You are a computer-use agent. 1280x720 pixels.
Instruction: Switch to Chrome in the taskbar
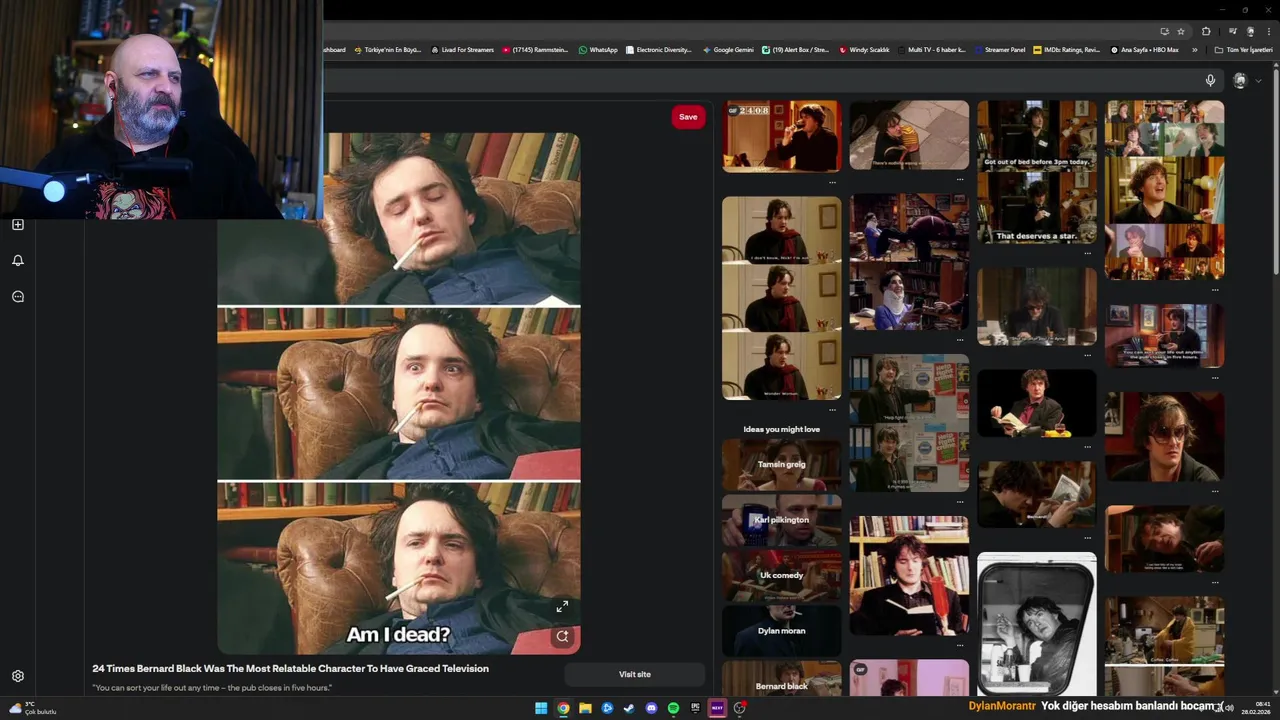click(563, 708)
